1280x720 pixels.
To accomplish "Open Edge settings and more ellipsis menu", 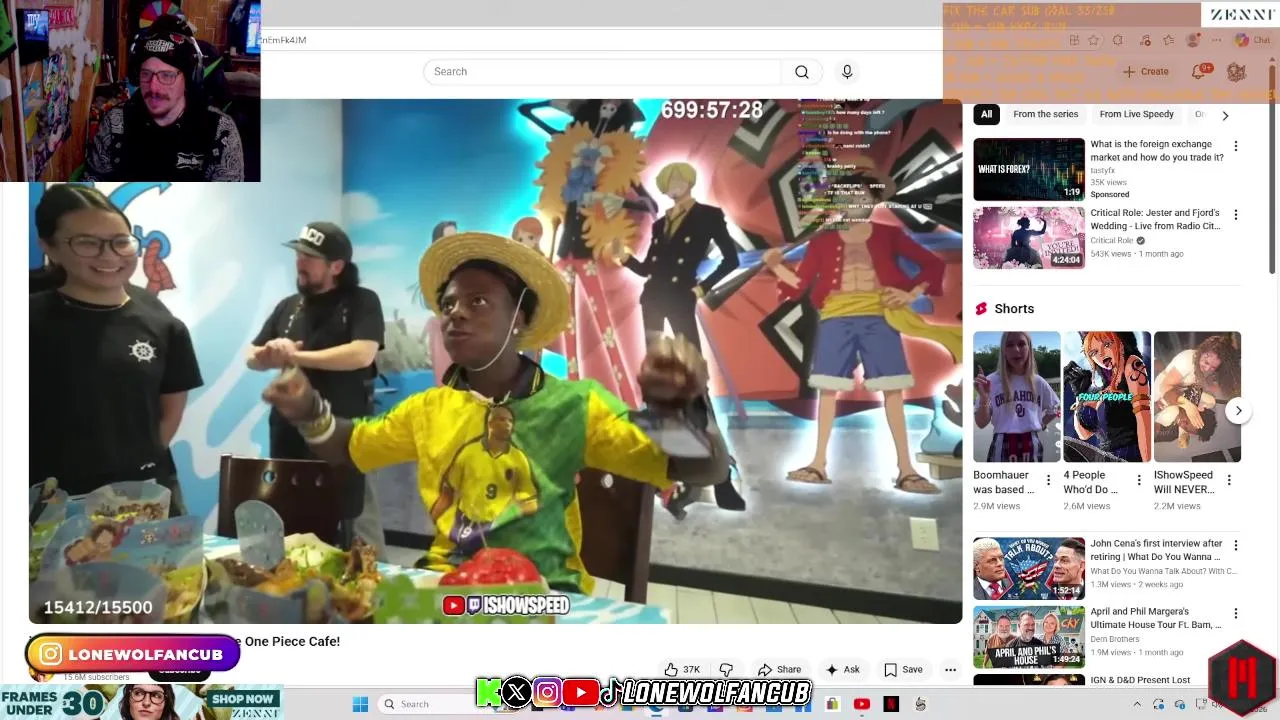I will (1216, 40).
